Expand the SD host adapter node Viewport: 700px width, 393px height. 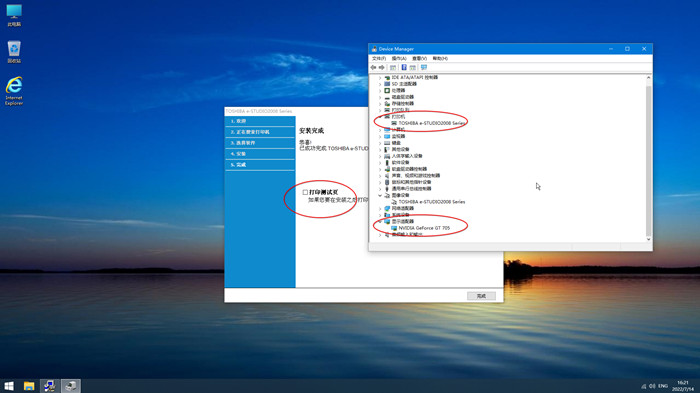point(380,84)
